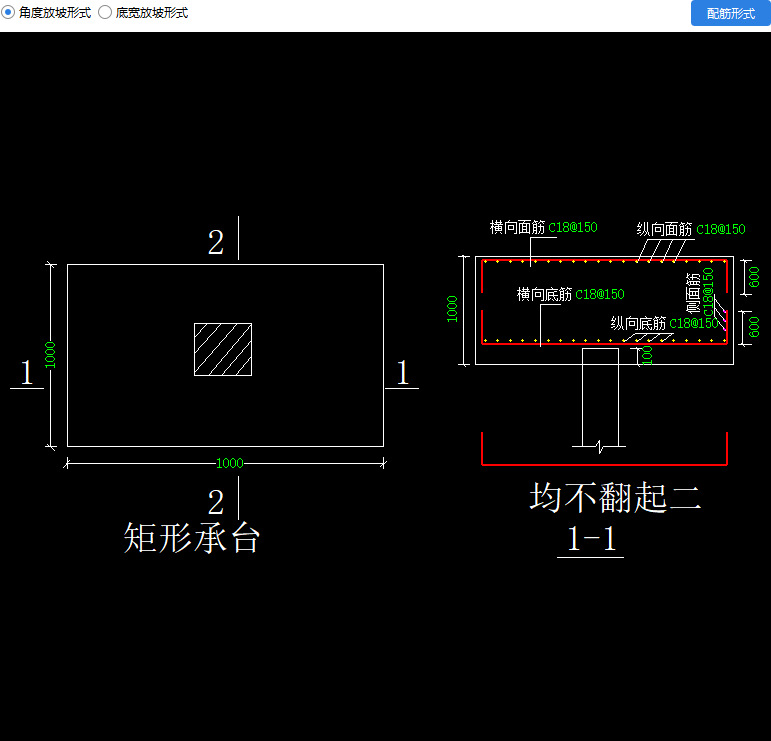Viewport: 771px width, 741px height.
Task: Click the hatched column square in plan
Action: 223,350
